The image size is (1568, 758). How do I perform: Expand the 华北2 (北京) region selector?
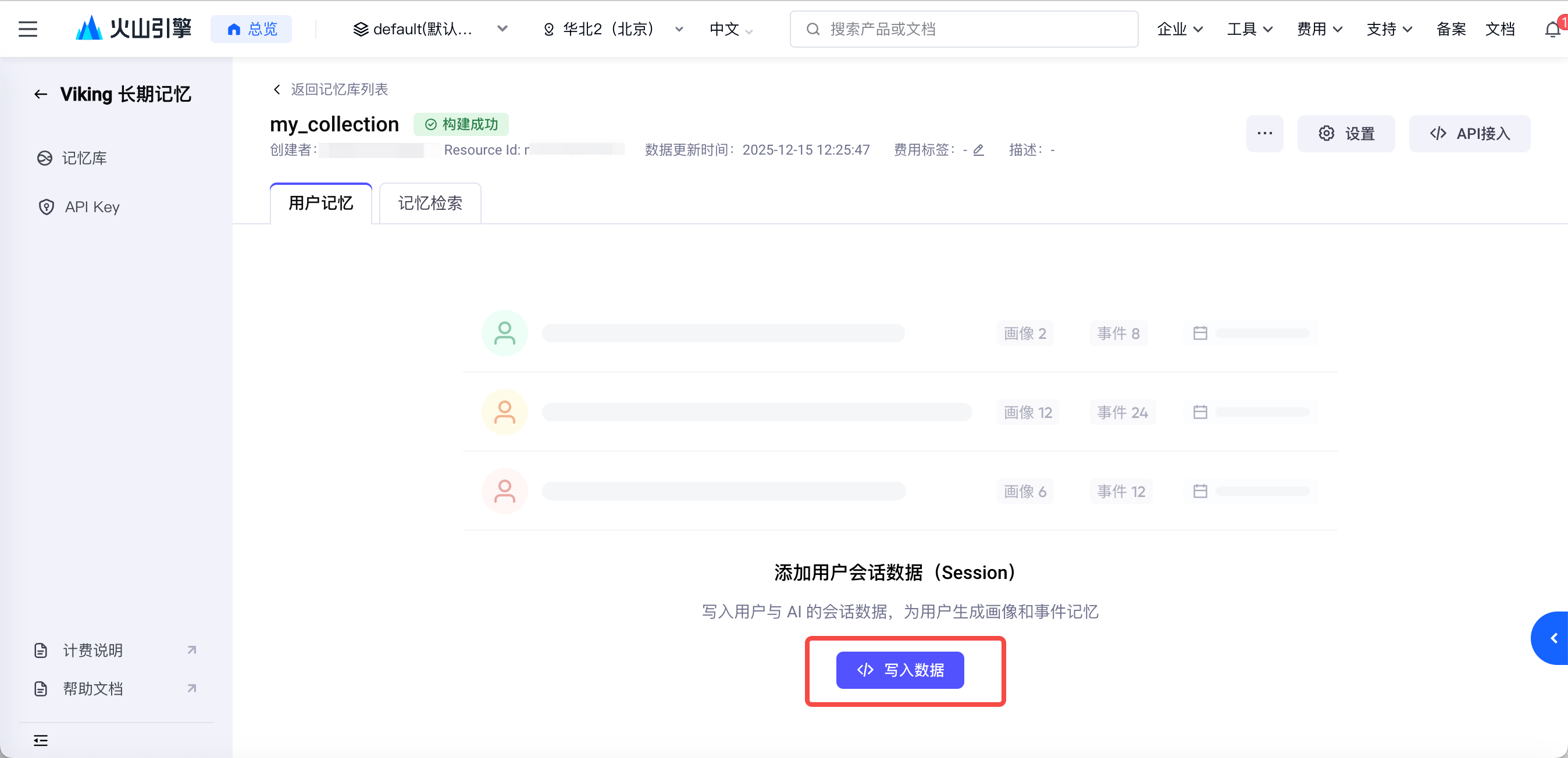(x=612, y=28)
